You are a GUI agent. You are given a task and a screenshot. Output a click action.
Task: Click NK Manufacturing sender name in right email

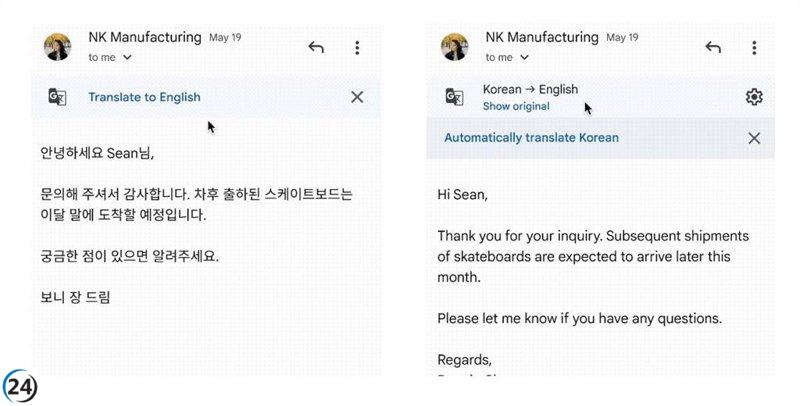coord(541,38)
